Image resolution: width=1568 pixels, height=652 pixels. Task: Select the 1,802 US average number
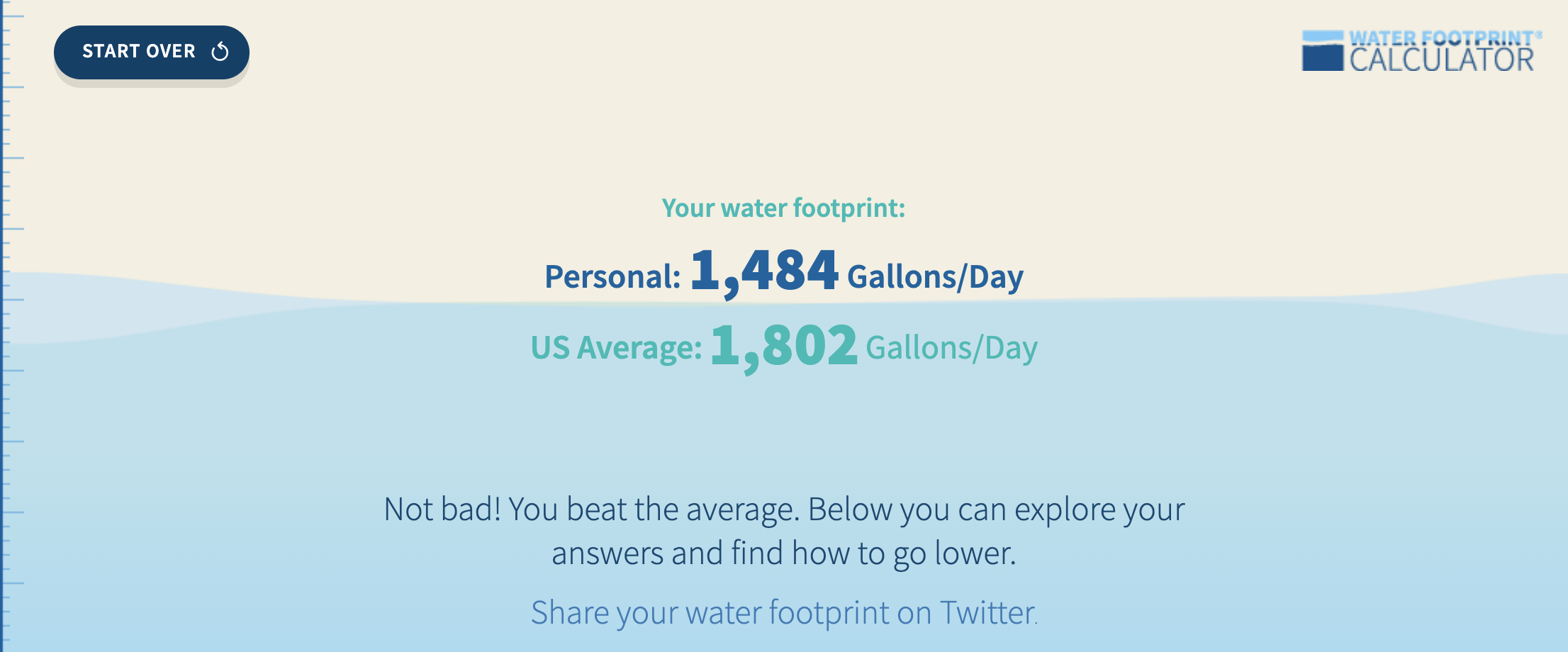point(784,346)
